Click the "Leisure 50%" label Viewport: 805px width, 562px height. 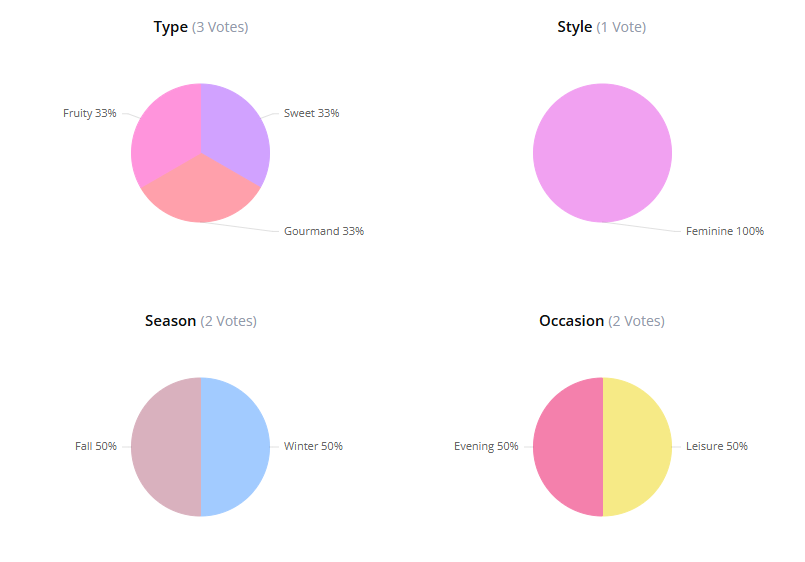(x=717, y=446)
